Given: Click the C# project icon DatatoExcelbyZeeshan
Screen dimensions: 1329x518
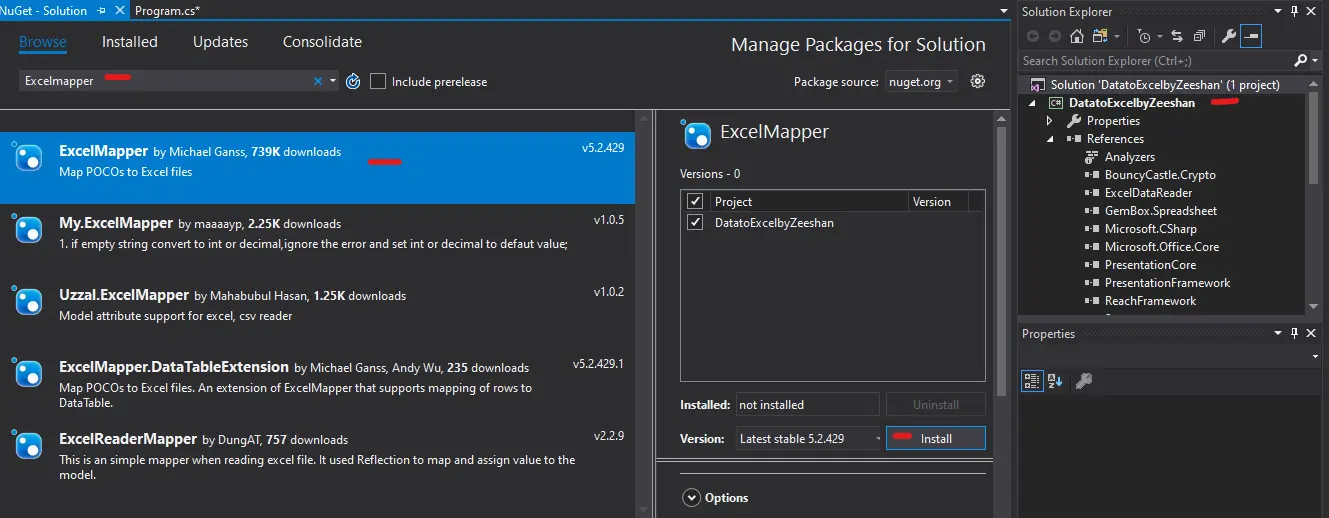Looking at the screenshot, I should pos(1054,103).
